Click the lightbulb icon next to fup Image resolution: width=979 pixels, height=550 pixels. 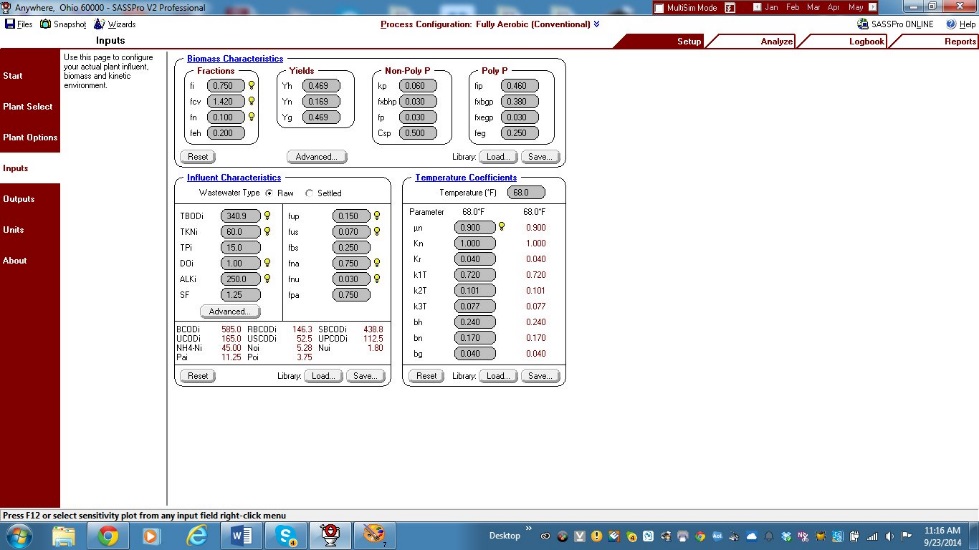[x=376, y=215]
